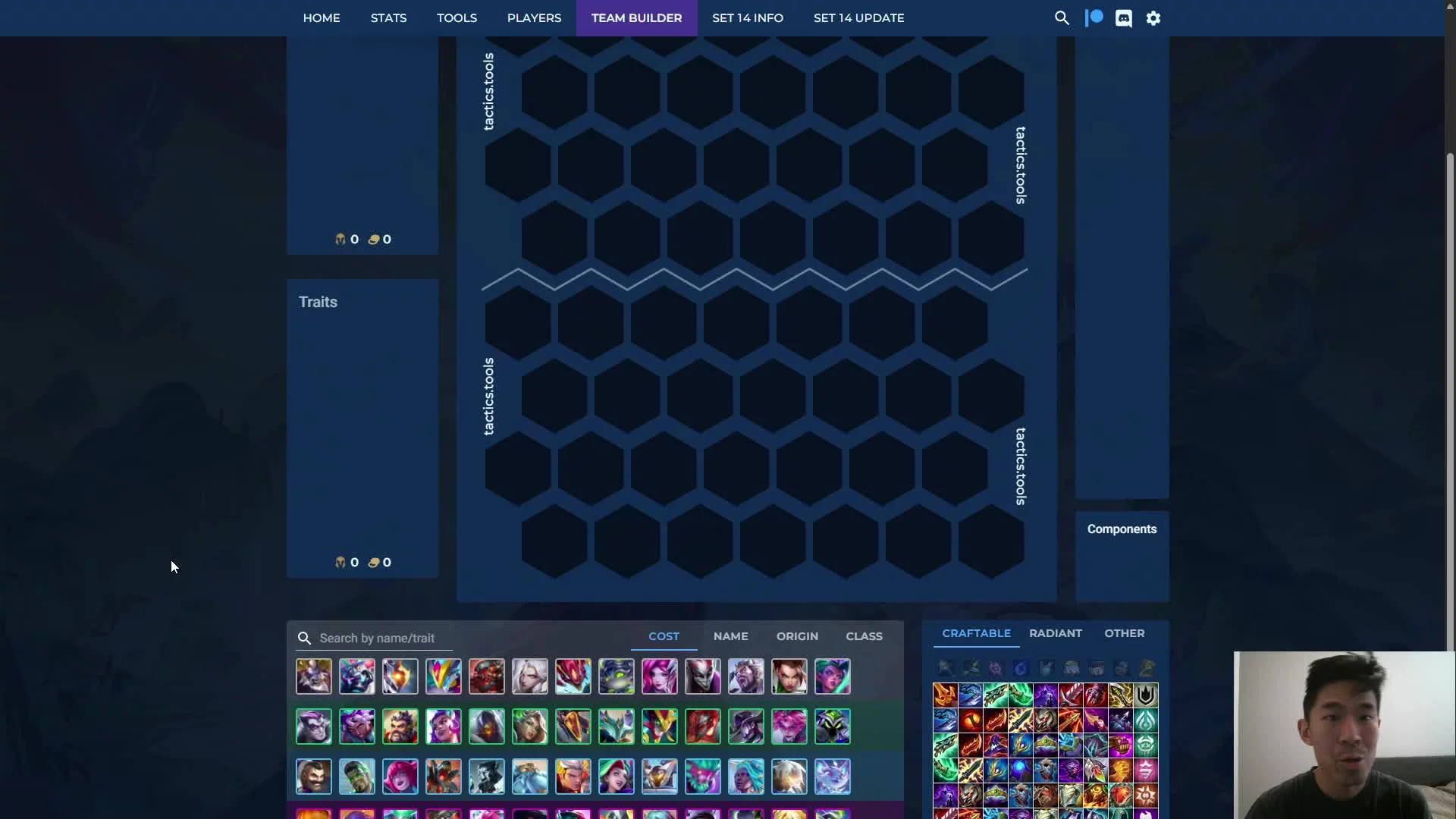Pick Jhin champion portrait
1456x819 pixels.
pos(486,726)
